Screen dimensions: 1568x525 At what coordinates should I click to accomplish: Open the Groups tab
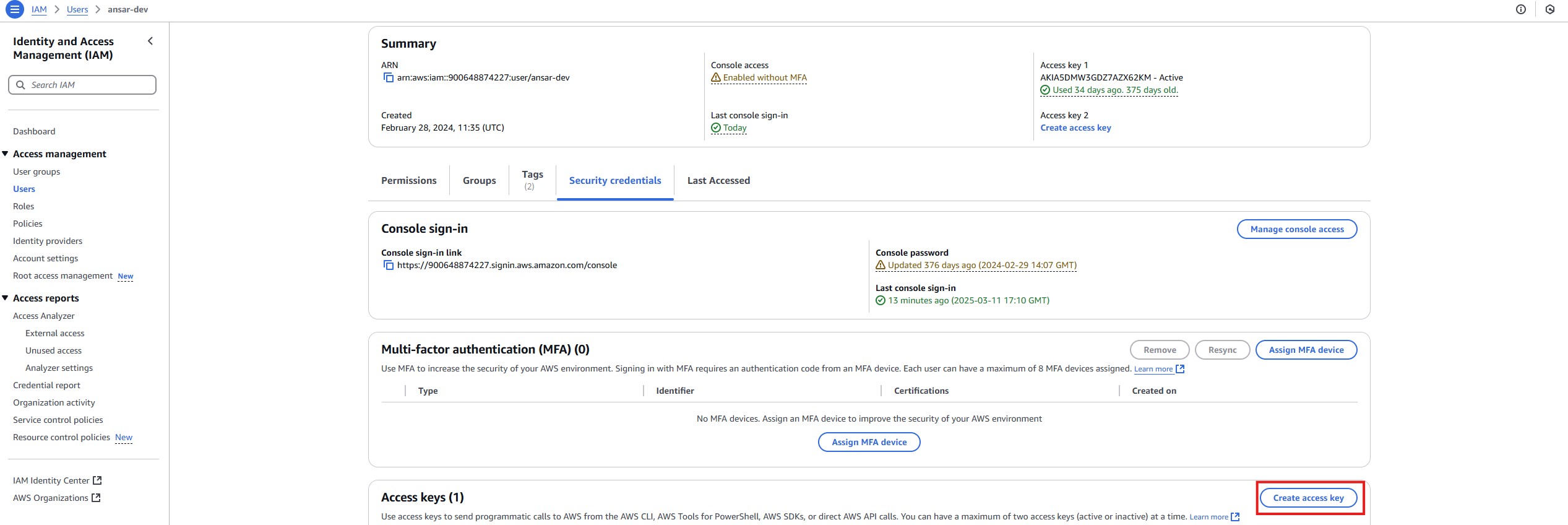(480, 180)
